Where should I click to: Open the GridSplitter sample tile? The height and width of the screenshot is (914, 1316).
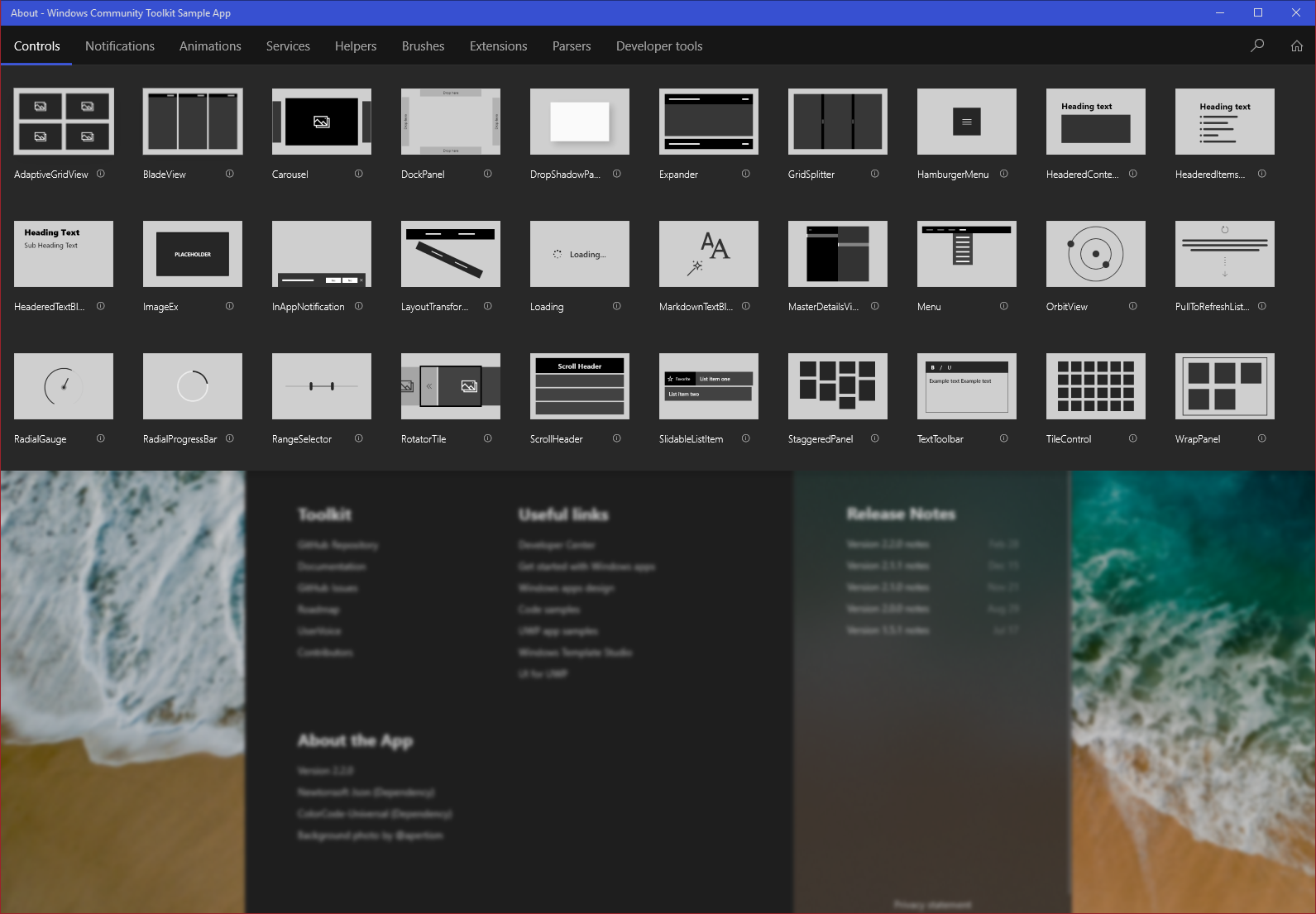pos(838,122)
